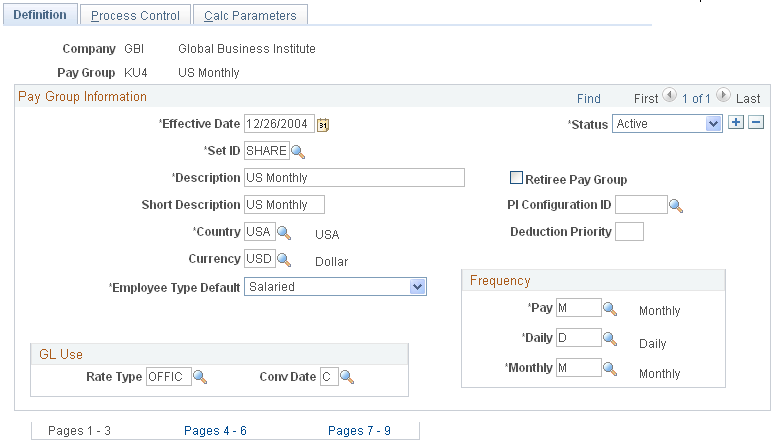The width and height of the screenshot is (779, 445).
Task: Select the Definition tab
Action: [40, 15]
